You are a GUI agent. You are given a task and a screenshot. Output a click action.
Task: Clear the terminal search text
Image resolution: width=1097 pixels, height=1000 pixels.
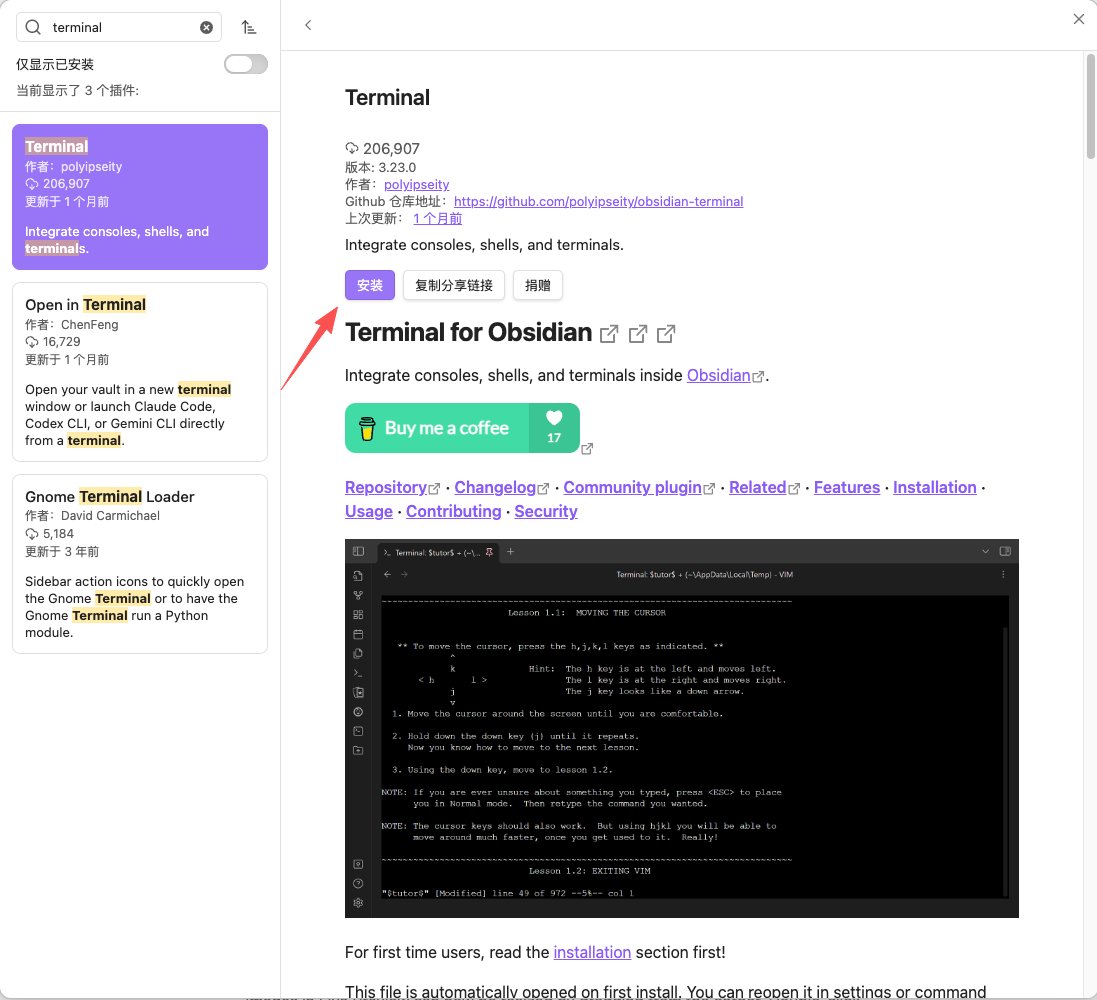click(206, 27)
